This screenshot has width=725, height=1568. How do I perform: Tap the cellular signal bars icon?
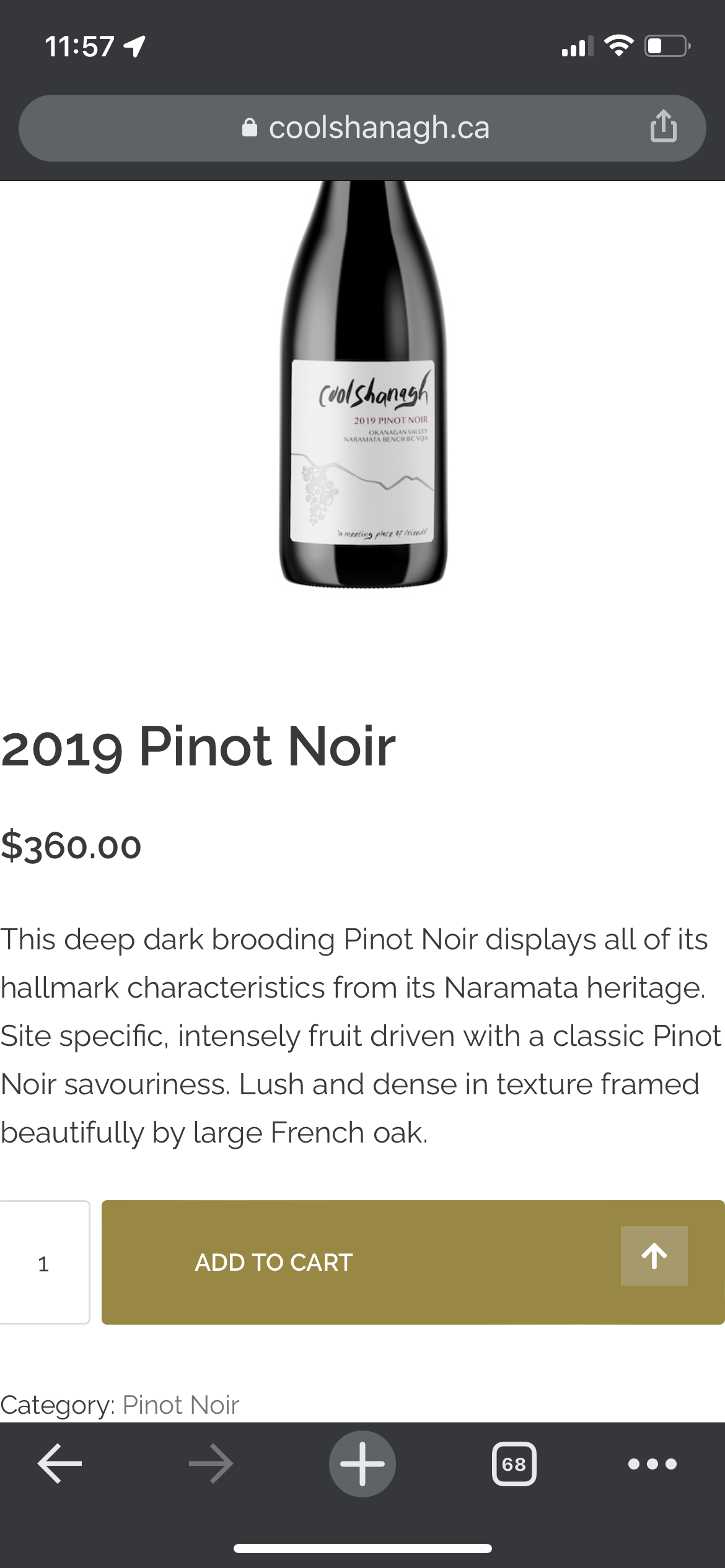(577, 46)
